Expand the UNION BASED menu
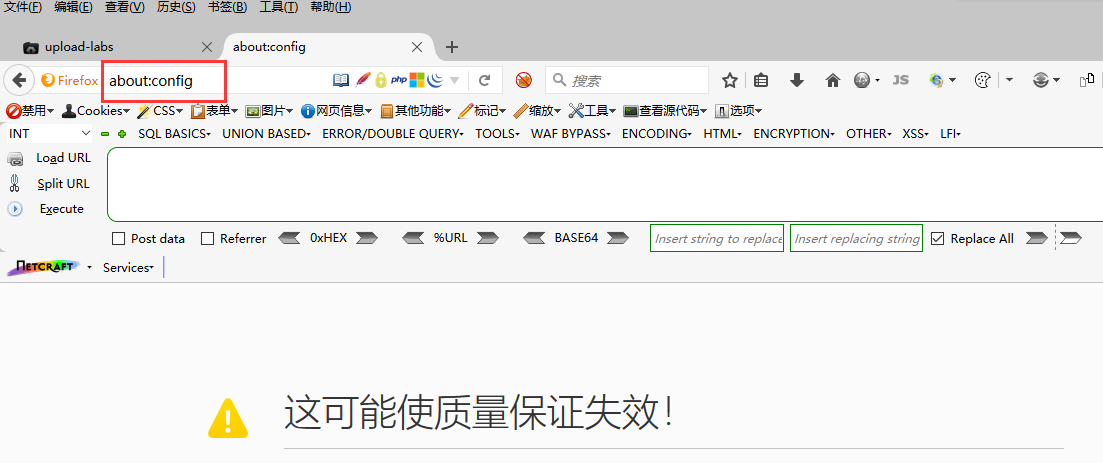 coord(266,134)
